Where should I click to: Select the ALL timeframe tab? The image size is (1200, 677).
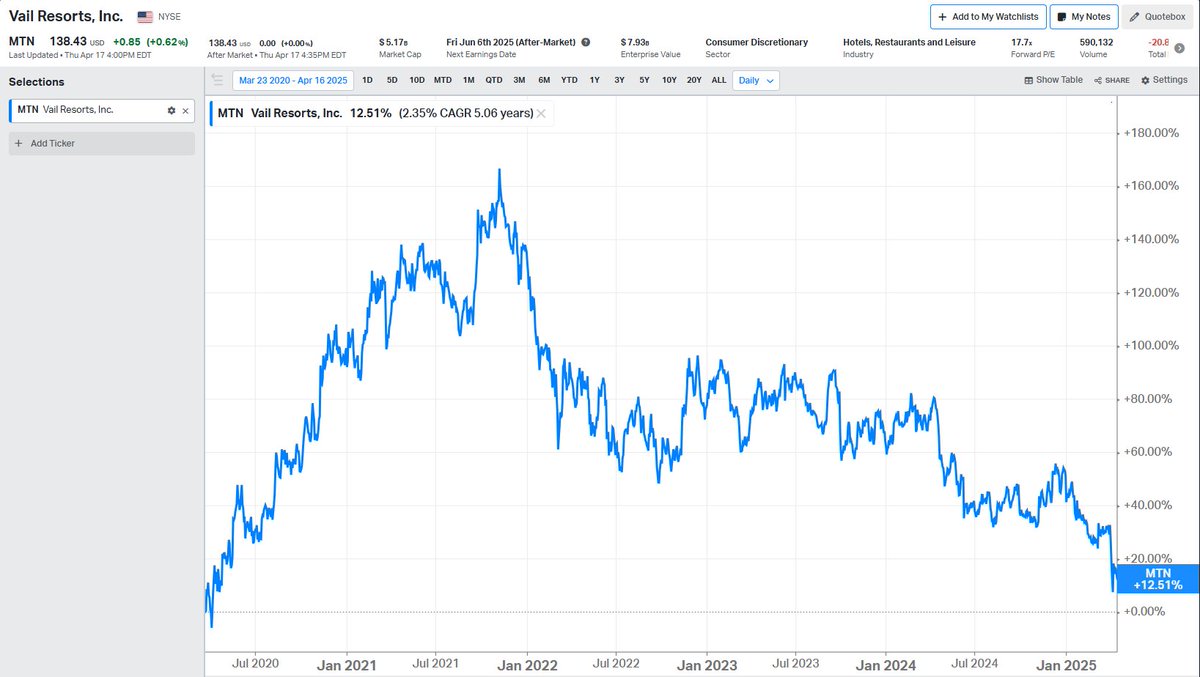click(x=717, y=80)
